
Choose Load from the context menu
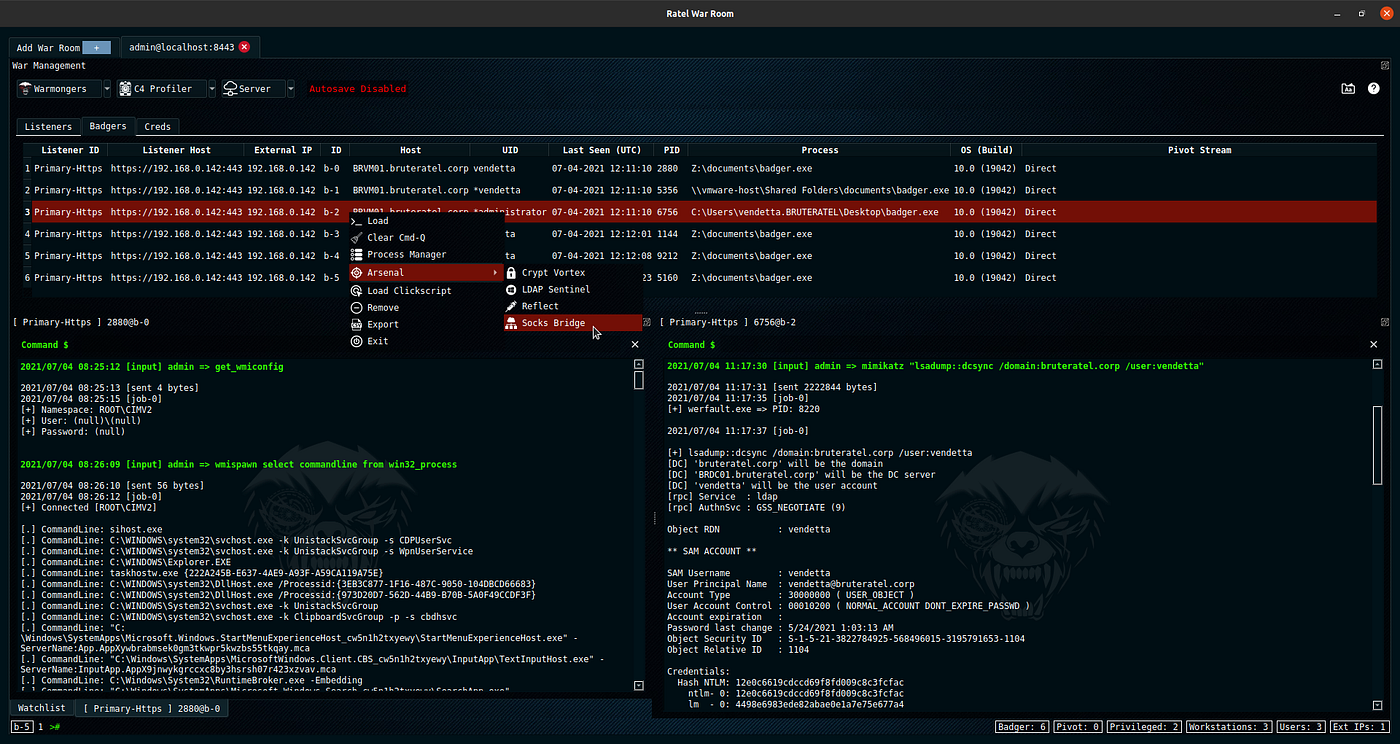coord(378,221)
